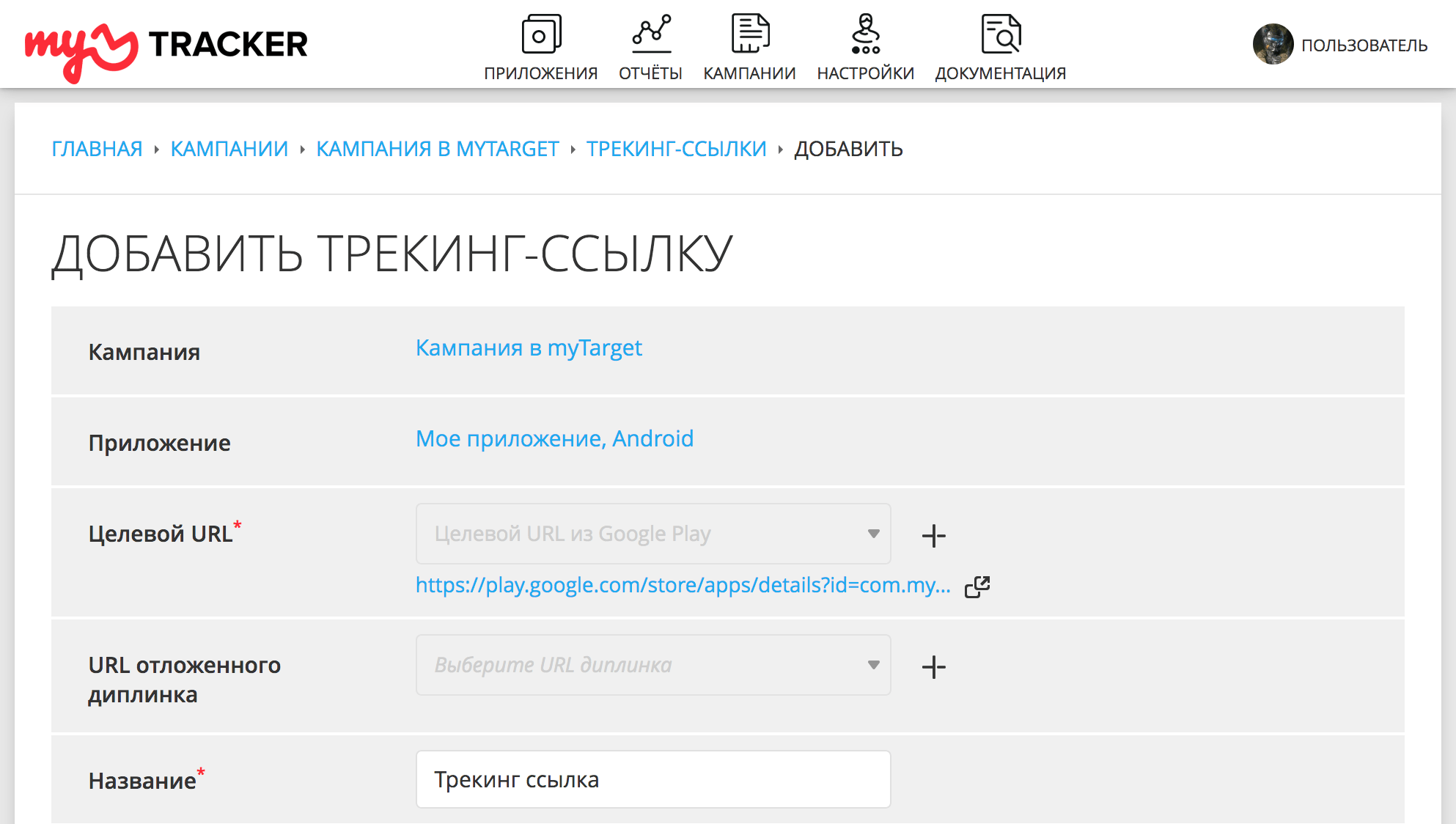Screen dimensions: 1456x824
Task: Go to Главная breadcrumb
Action: point(97,149)
